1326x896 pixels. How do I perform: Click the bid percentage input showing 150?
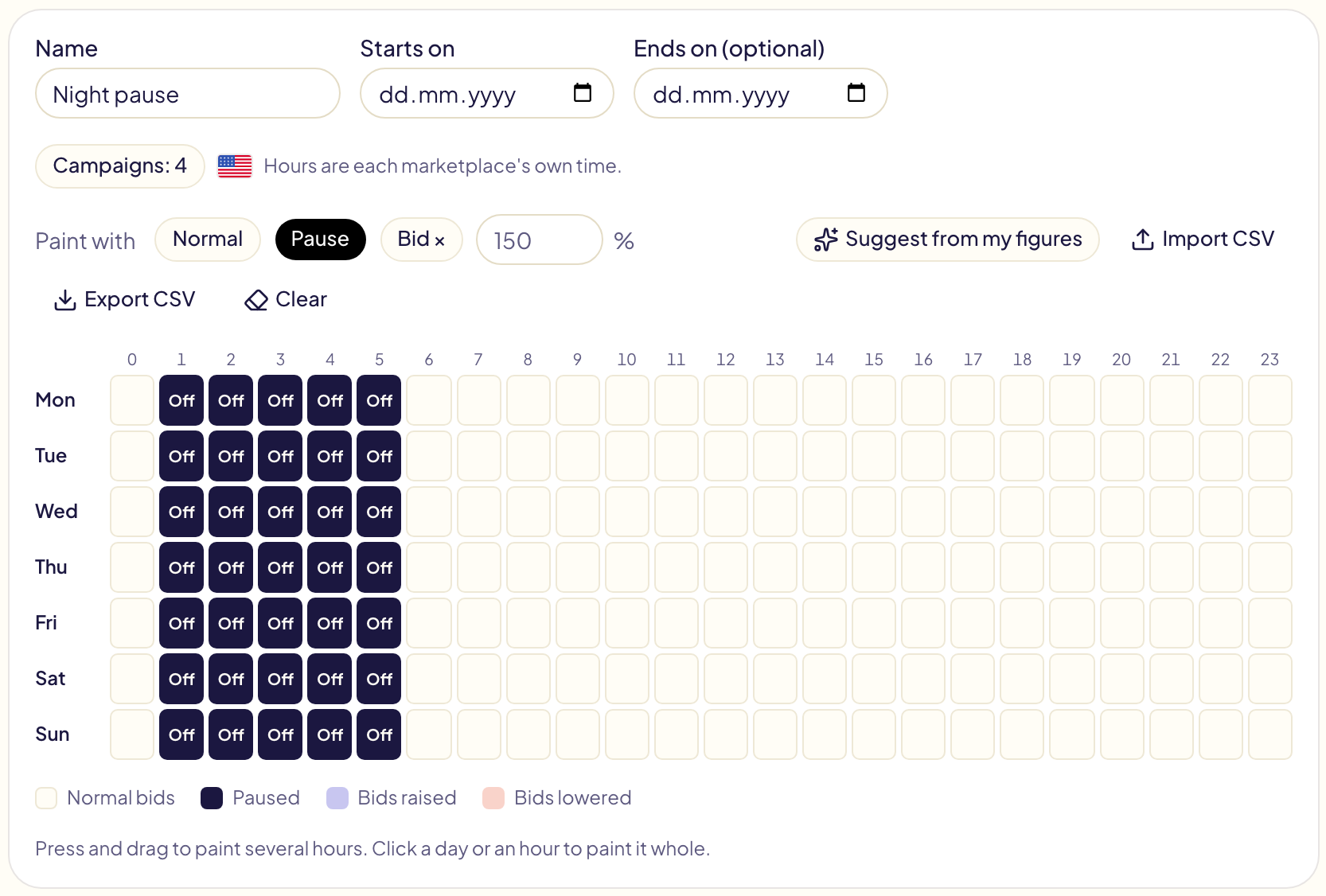540,240
